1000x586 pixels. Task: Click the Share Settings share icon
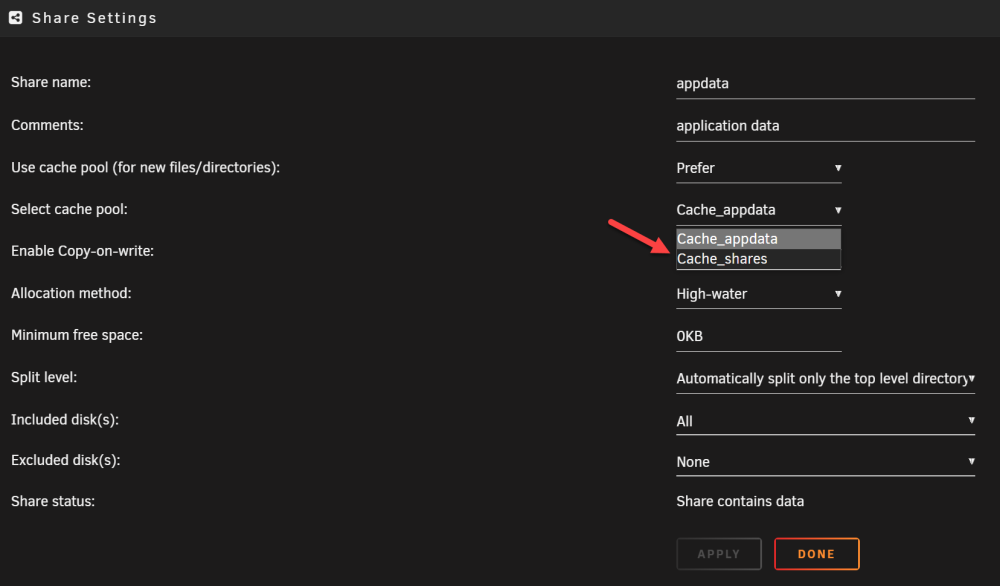(15, 18)
